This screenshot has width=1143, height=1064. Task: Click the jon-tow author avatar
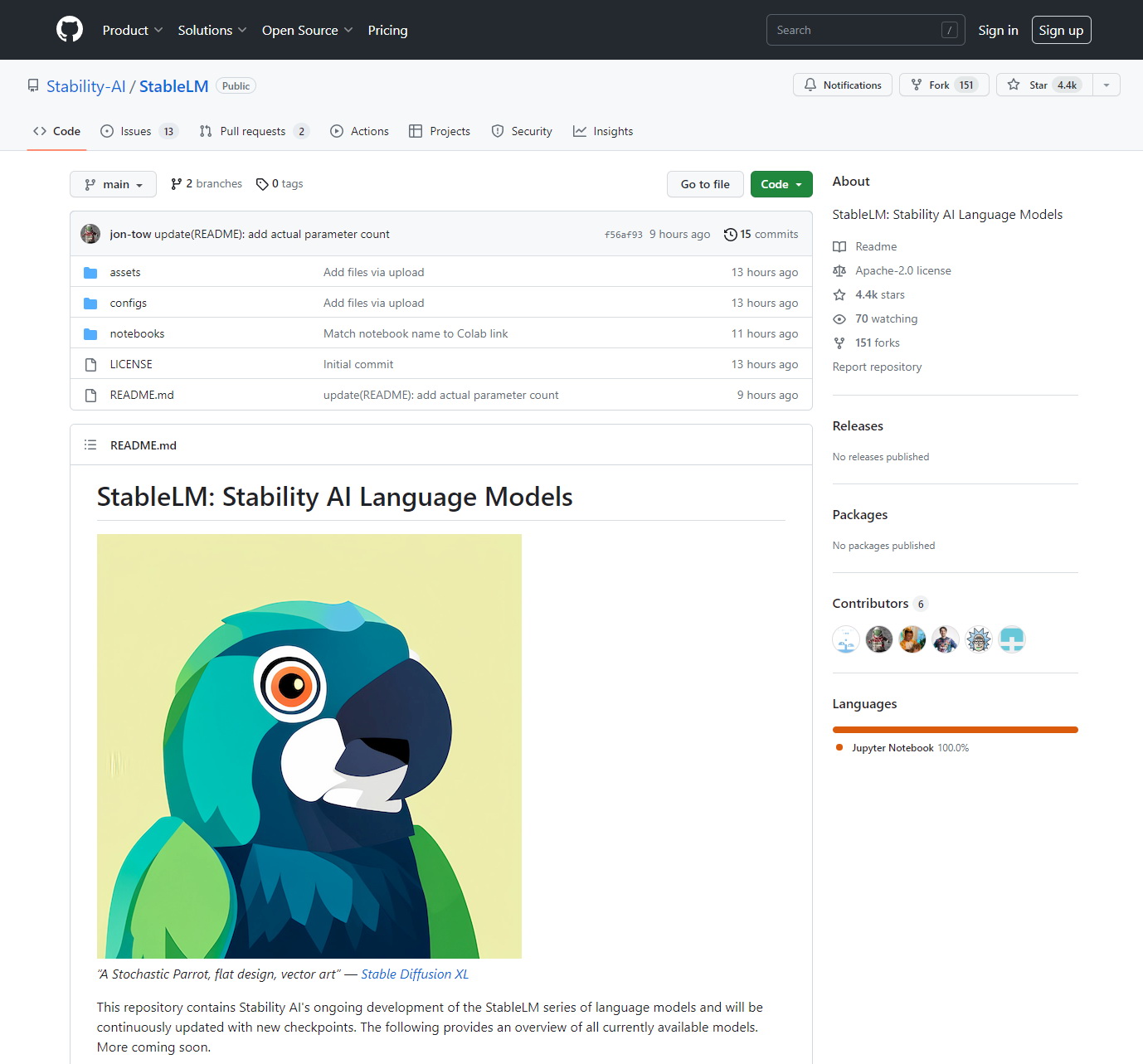(90, 234)
